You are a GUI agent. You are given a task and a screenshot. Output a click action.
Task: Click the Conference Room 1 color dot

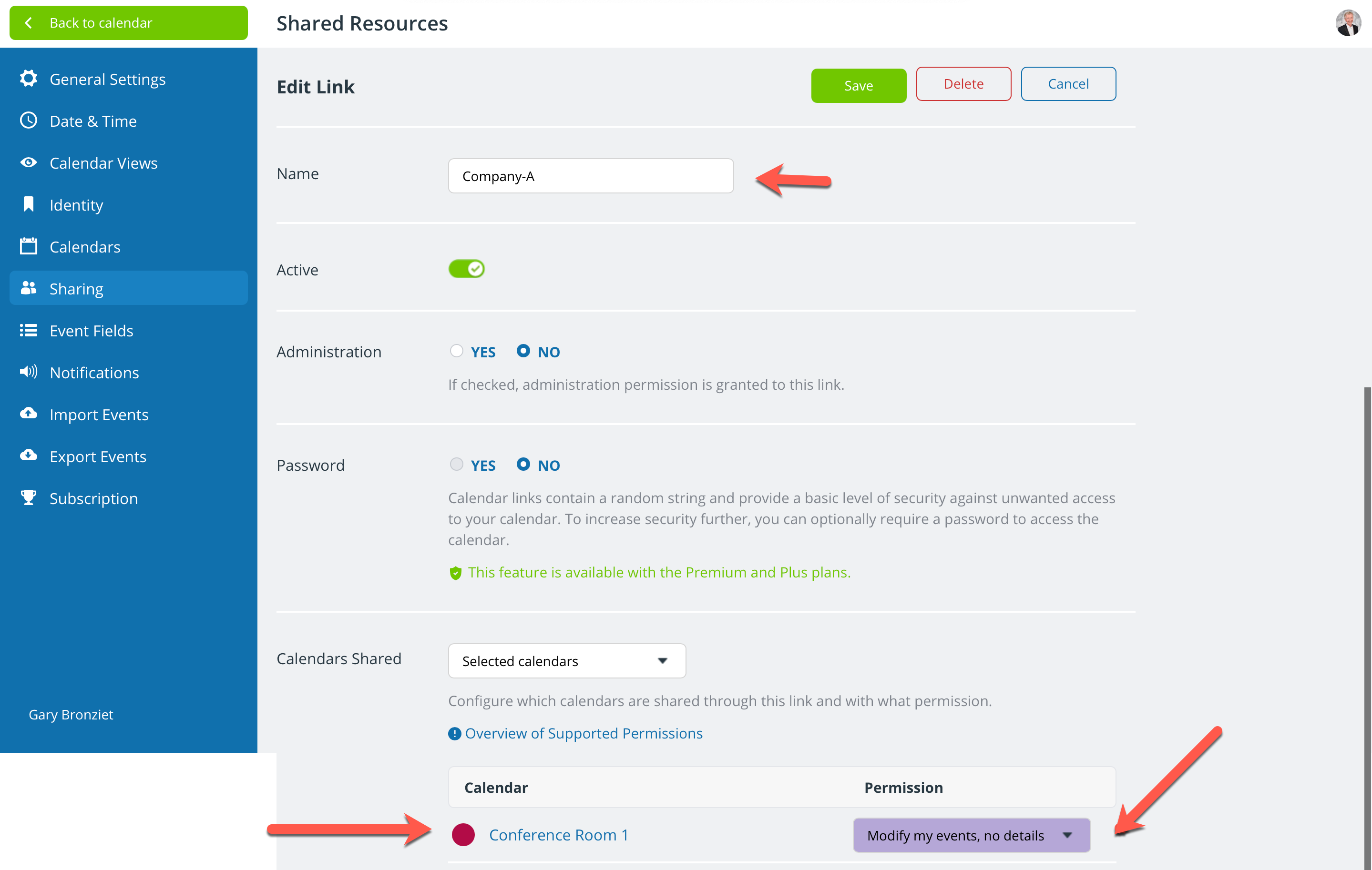[463, 835]
